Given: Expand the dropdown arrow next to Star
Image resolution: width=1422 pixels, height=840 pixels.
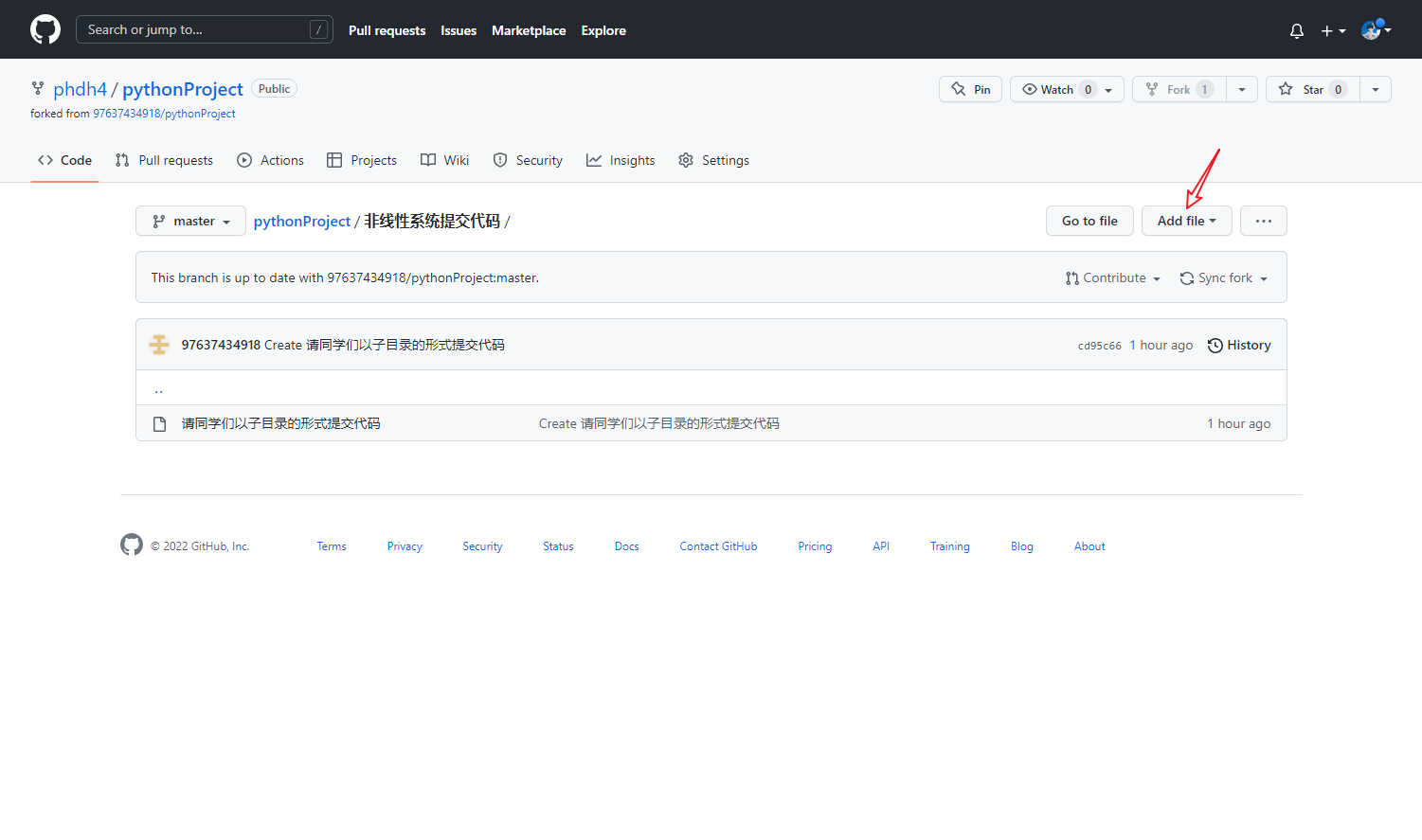Looking at the screenshot, I should pos(1376,89).
